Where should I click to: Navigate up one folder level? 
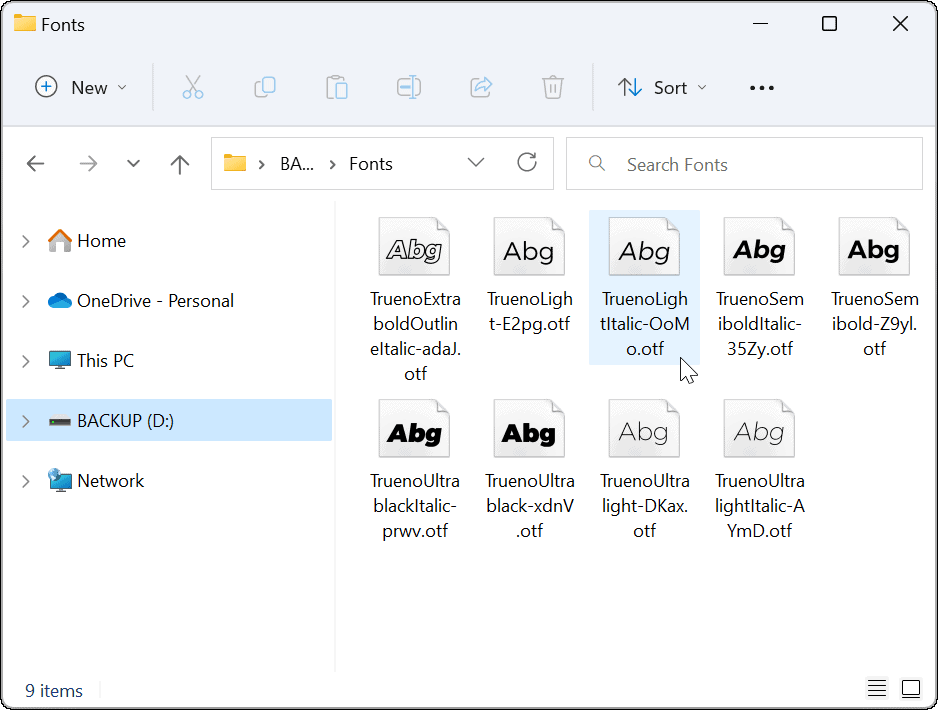click(179, 163)
